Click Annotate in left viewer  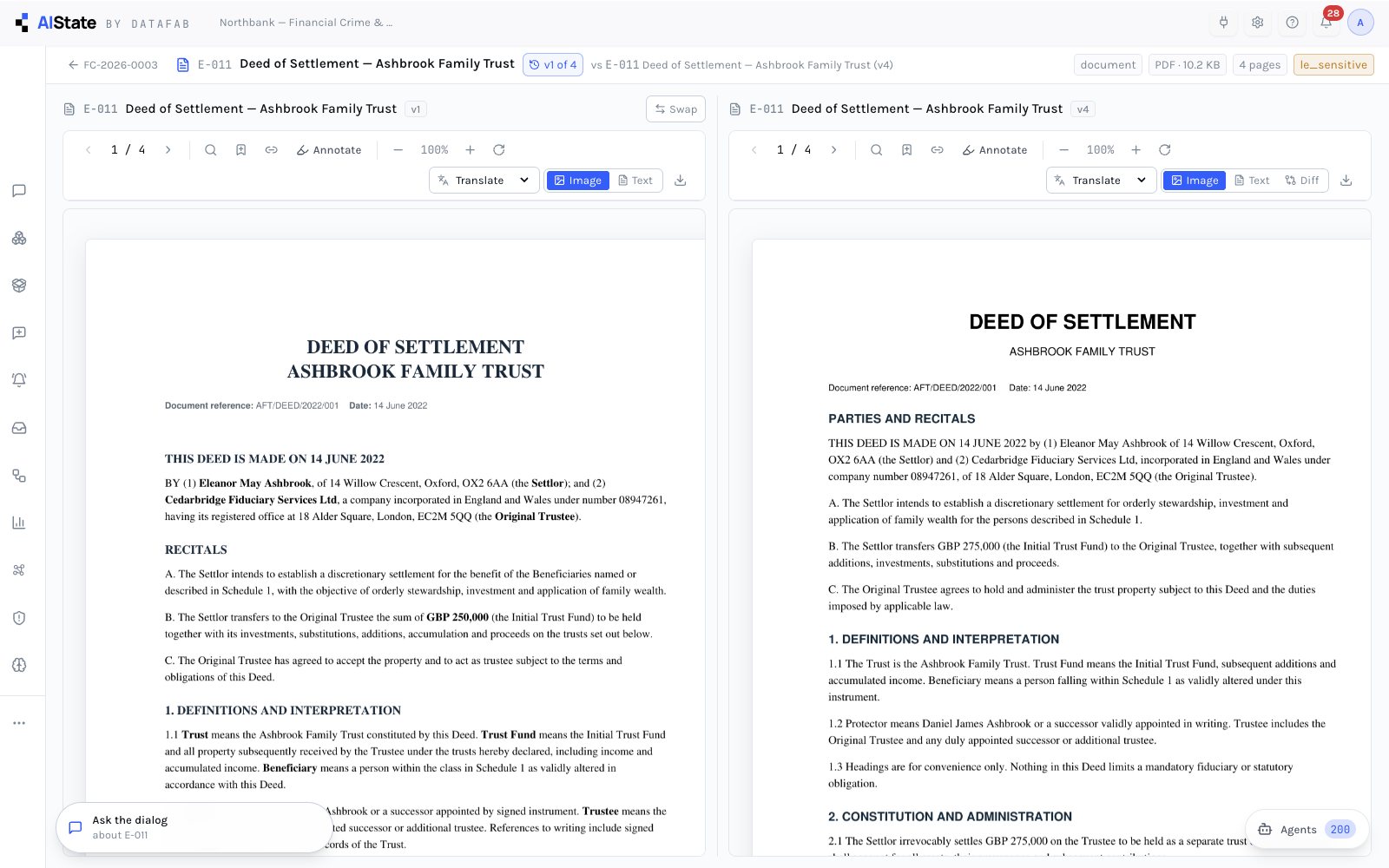(329, 150)
